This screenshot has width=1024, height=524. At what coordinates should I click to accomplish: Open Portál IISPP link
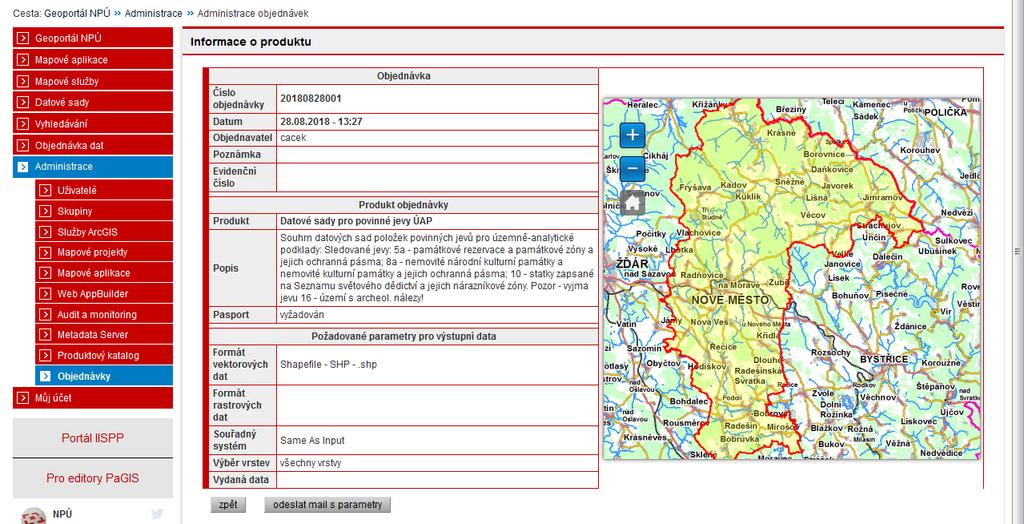(x=93, y=438)
